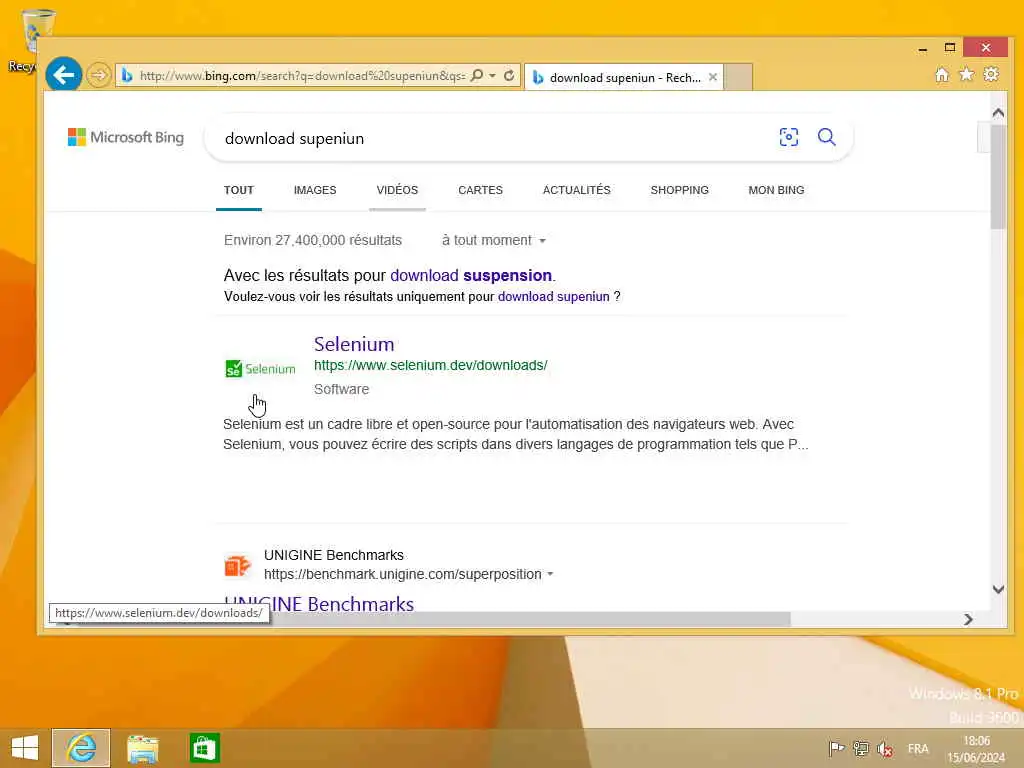Open the Windows Store taskbar icon
This screenshot has height=768, width=1024.
(204, 748)
